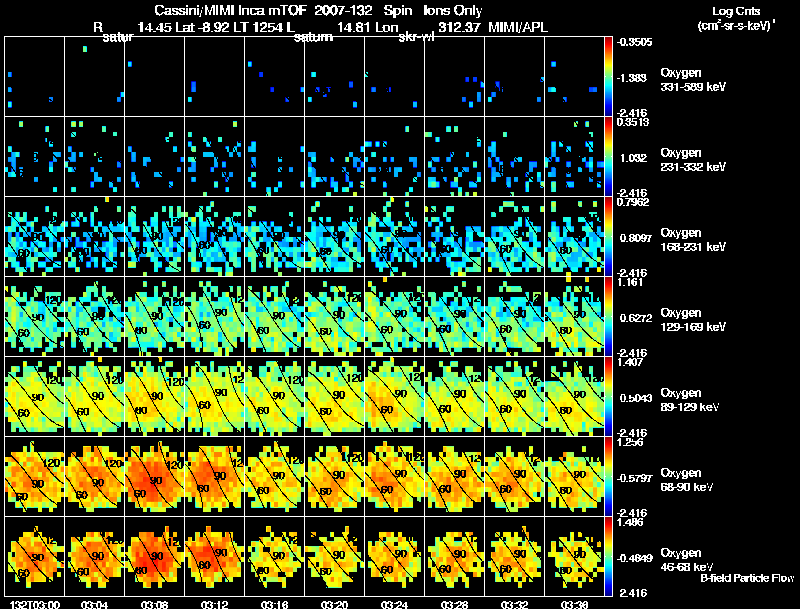Click the 1.486 colorbar value for 46-68 keV
This screenshot has height=609, width=800.
(630, 523)
